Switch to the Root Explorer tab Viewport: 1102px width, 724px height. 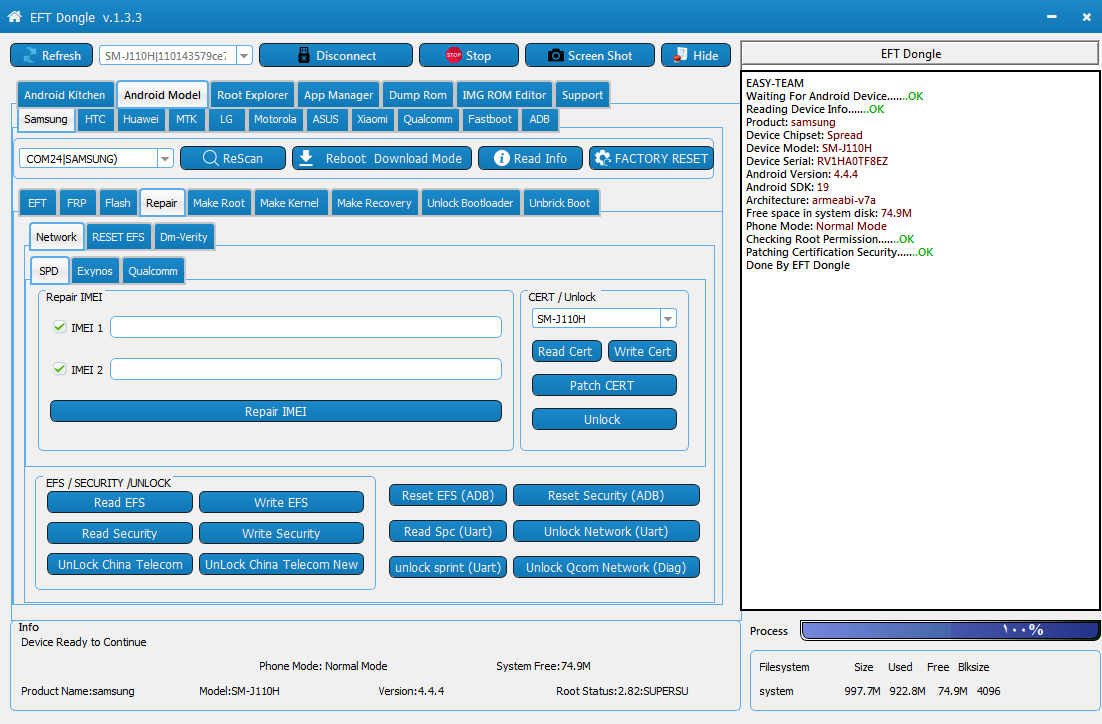click(x=252, y=95)
